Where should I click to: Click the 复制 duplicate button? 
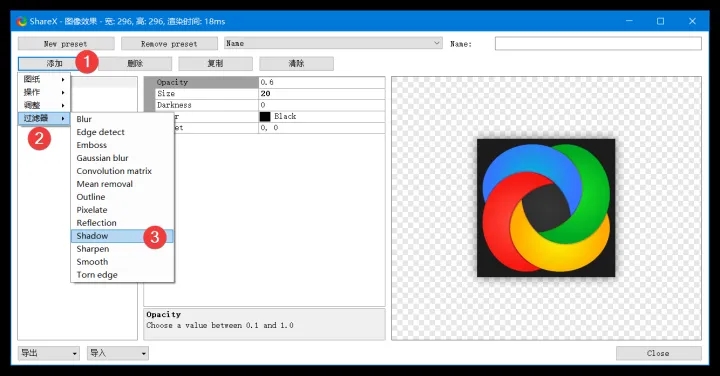(x=215, y=63)
